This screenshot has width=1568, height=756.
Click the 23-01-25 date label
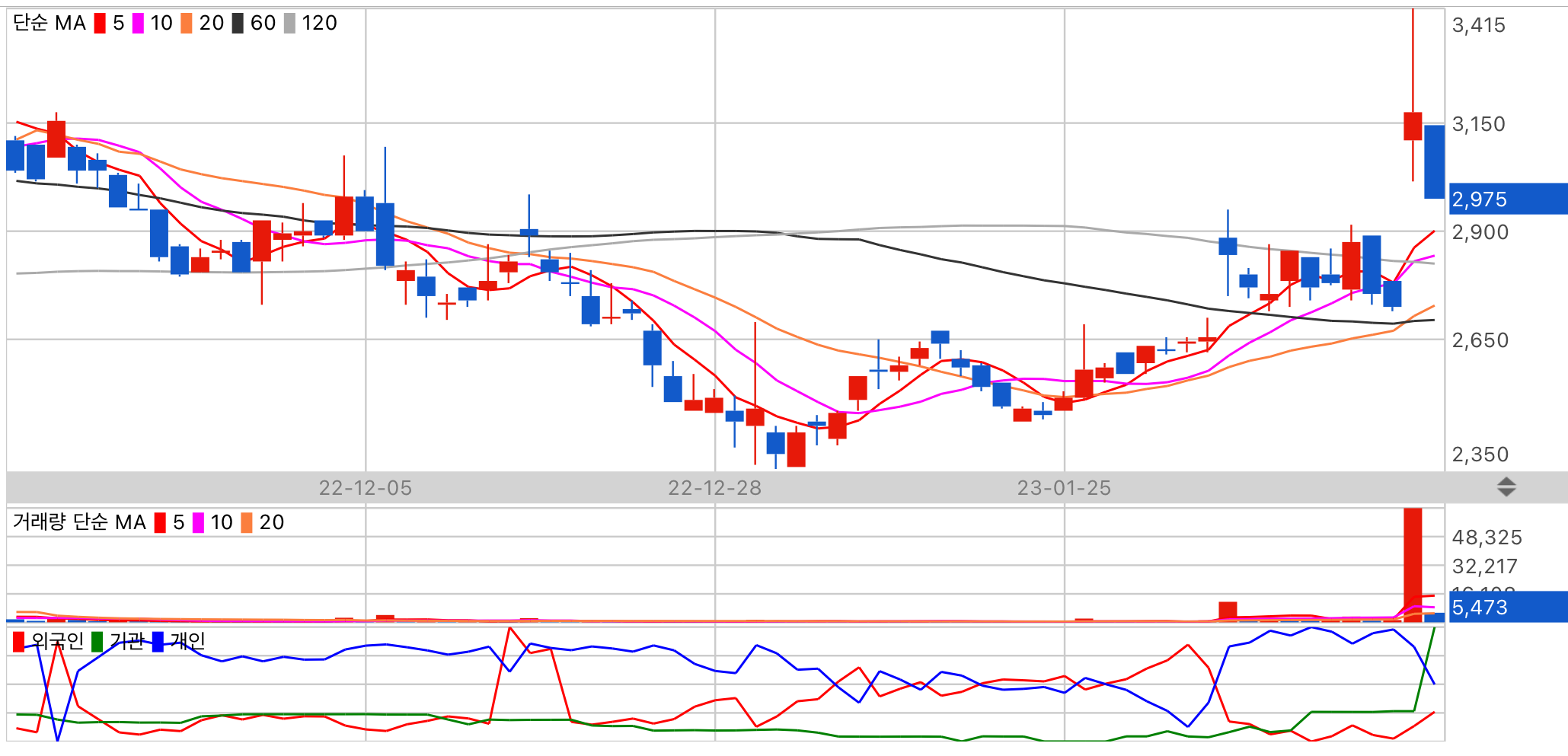1065,488
